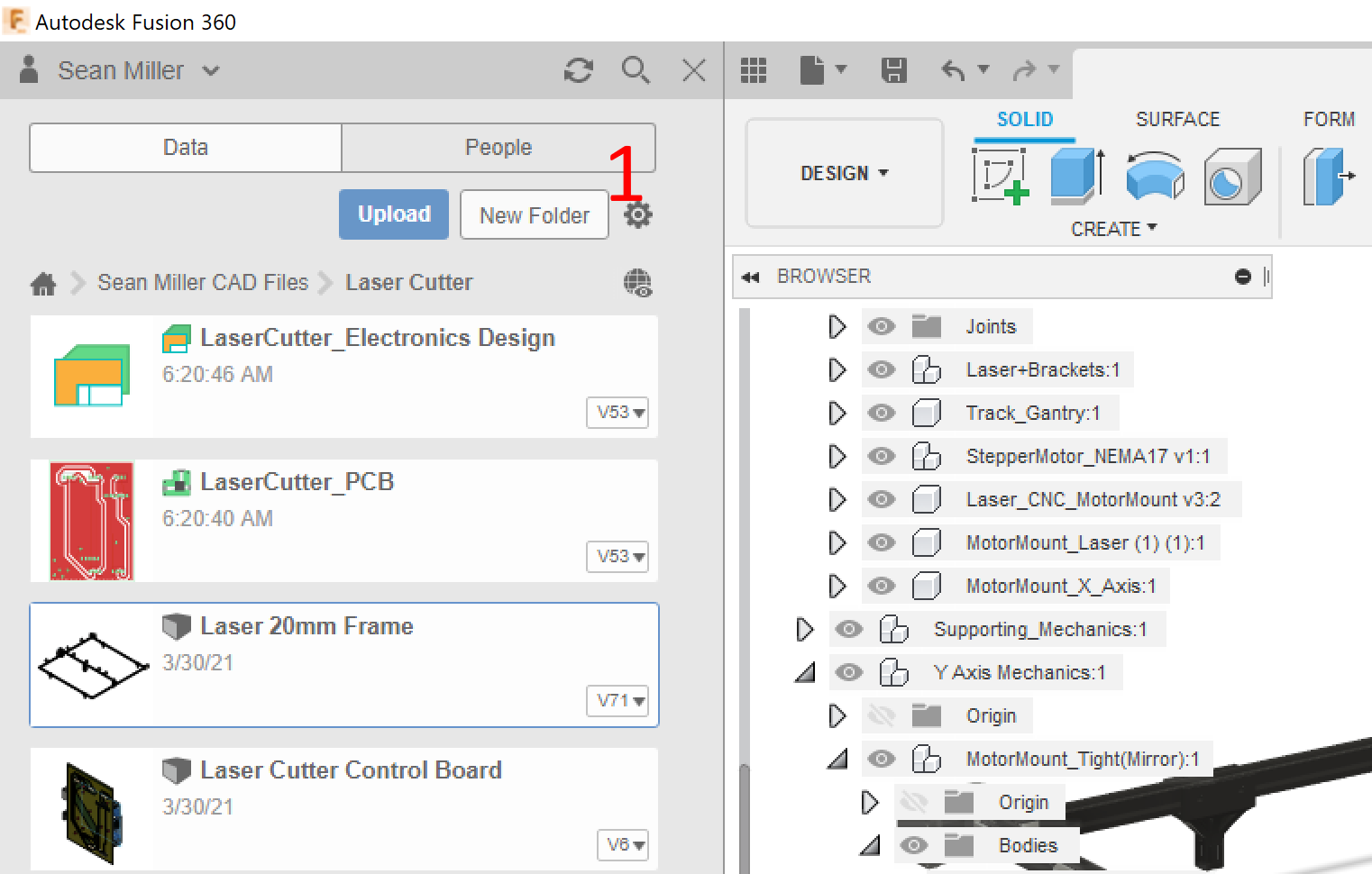Select the Revolve tool
This screenshot has height=874, width=1372.
[1155, 177]
